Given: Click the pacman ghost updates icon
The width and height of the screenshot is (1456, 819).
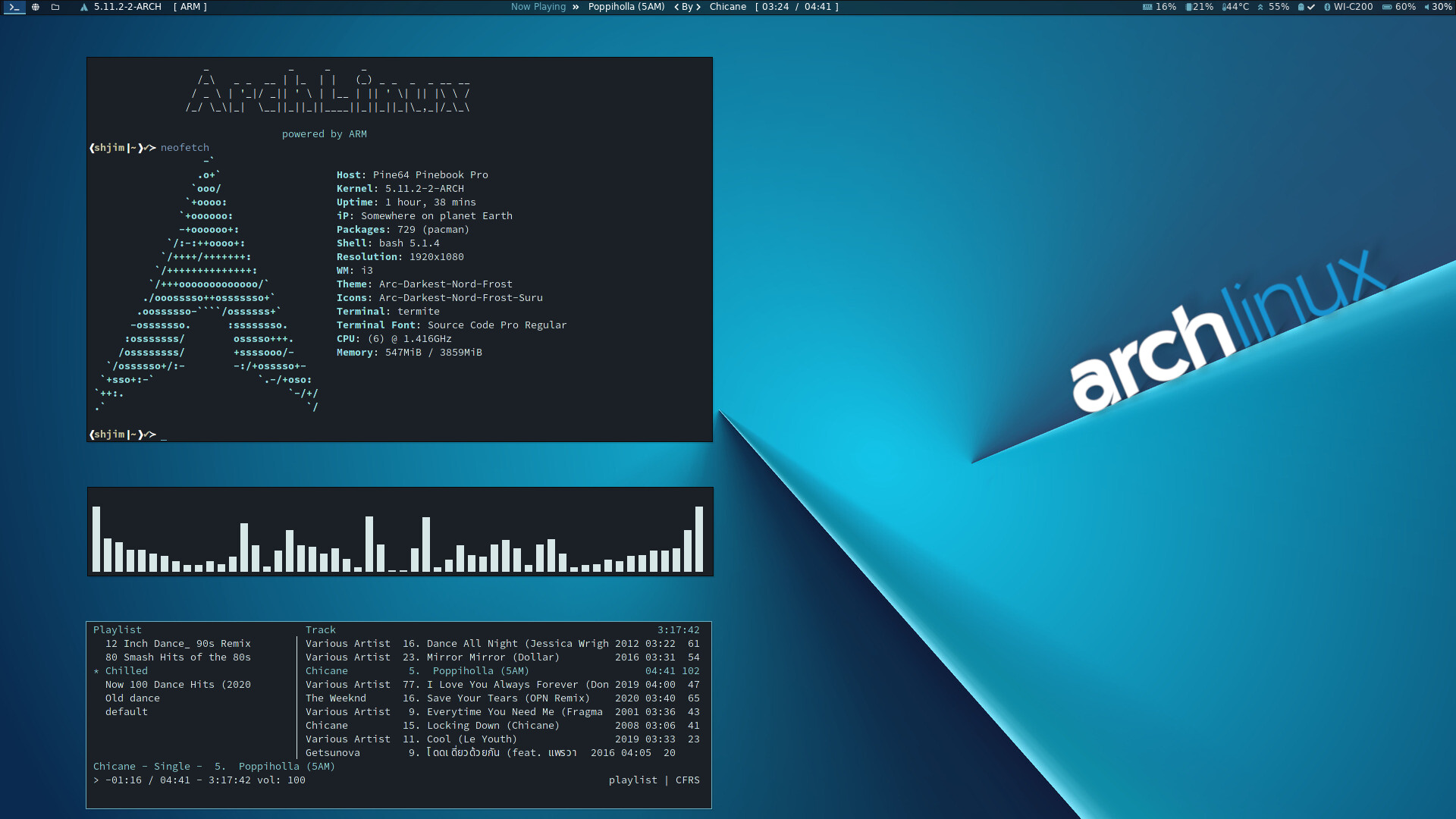Looking at the screenshot, I should pyautogui.click(x=1301, y=7).
